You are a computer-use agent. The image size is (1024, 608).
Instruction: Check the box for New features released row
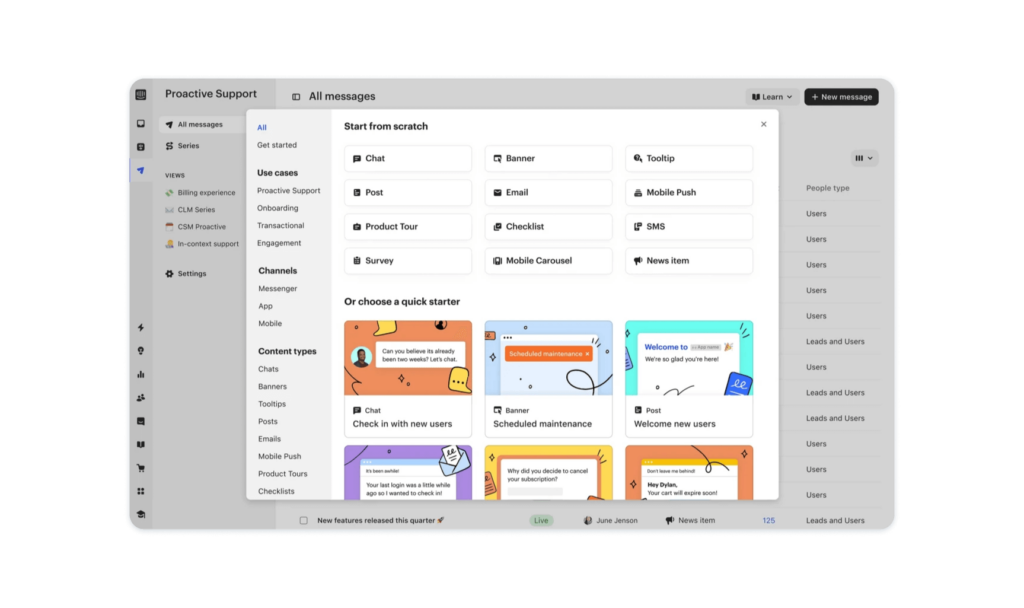[304, 520]
